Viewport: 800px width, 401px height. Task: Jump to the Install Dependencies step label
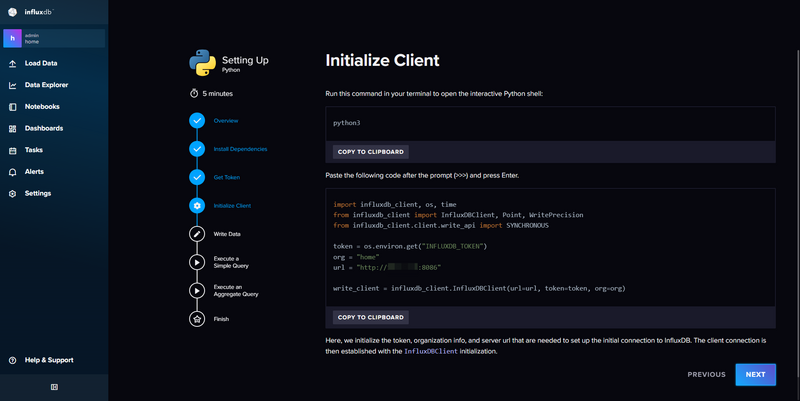(240, 149)
